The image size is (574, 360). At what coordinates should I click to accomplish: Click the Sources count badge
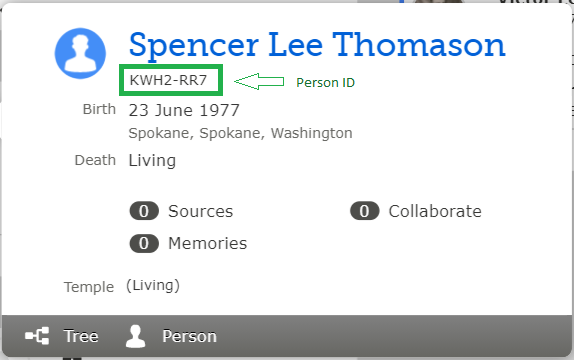144,211
